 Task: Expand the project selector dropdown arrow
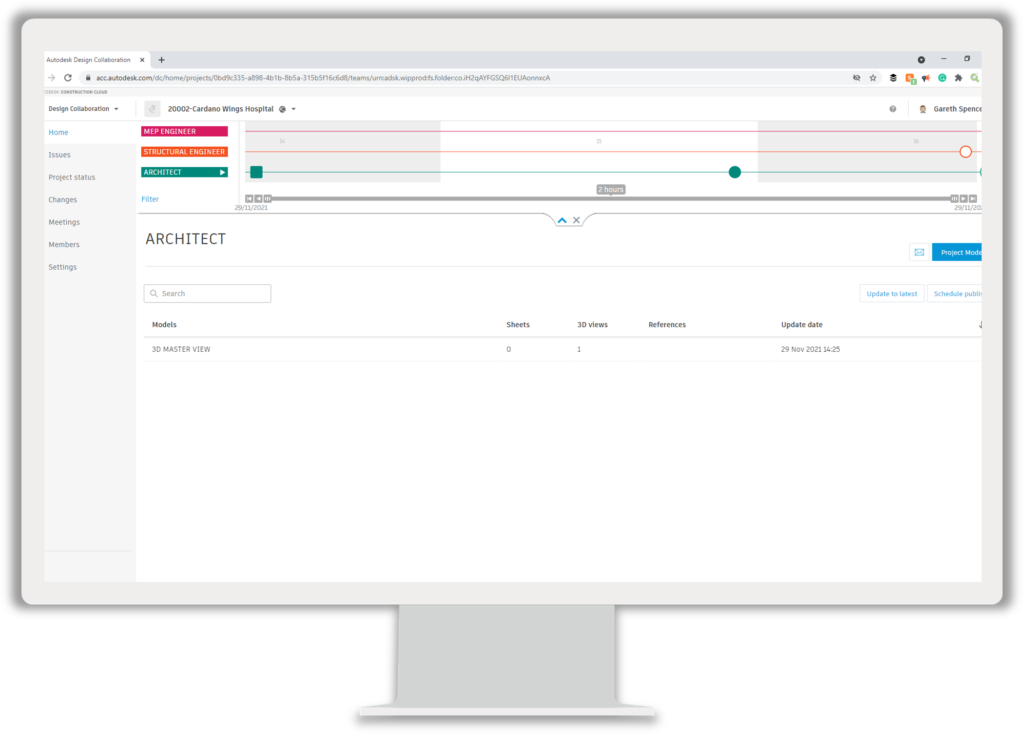(294, 109)
